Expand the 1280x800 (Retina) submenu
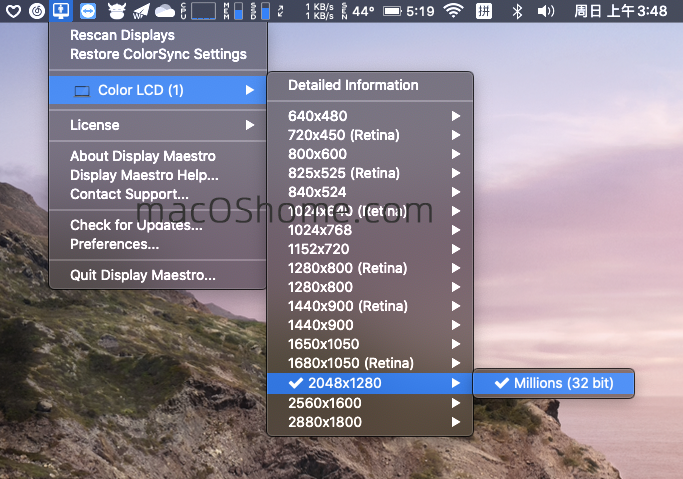Viewport: 683px width, 479px height. (x=370, y=268)
